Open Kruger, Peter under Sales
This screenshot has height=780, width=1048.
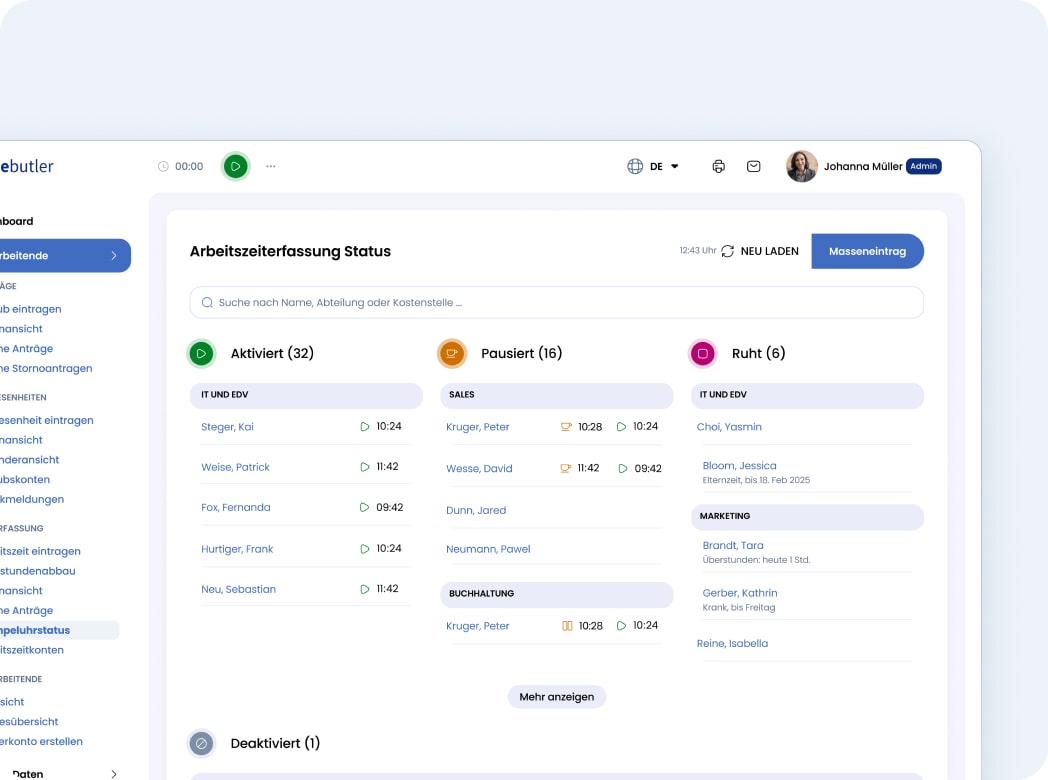[477, 426]
